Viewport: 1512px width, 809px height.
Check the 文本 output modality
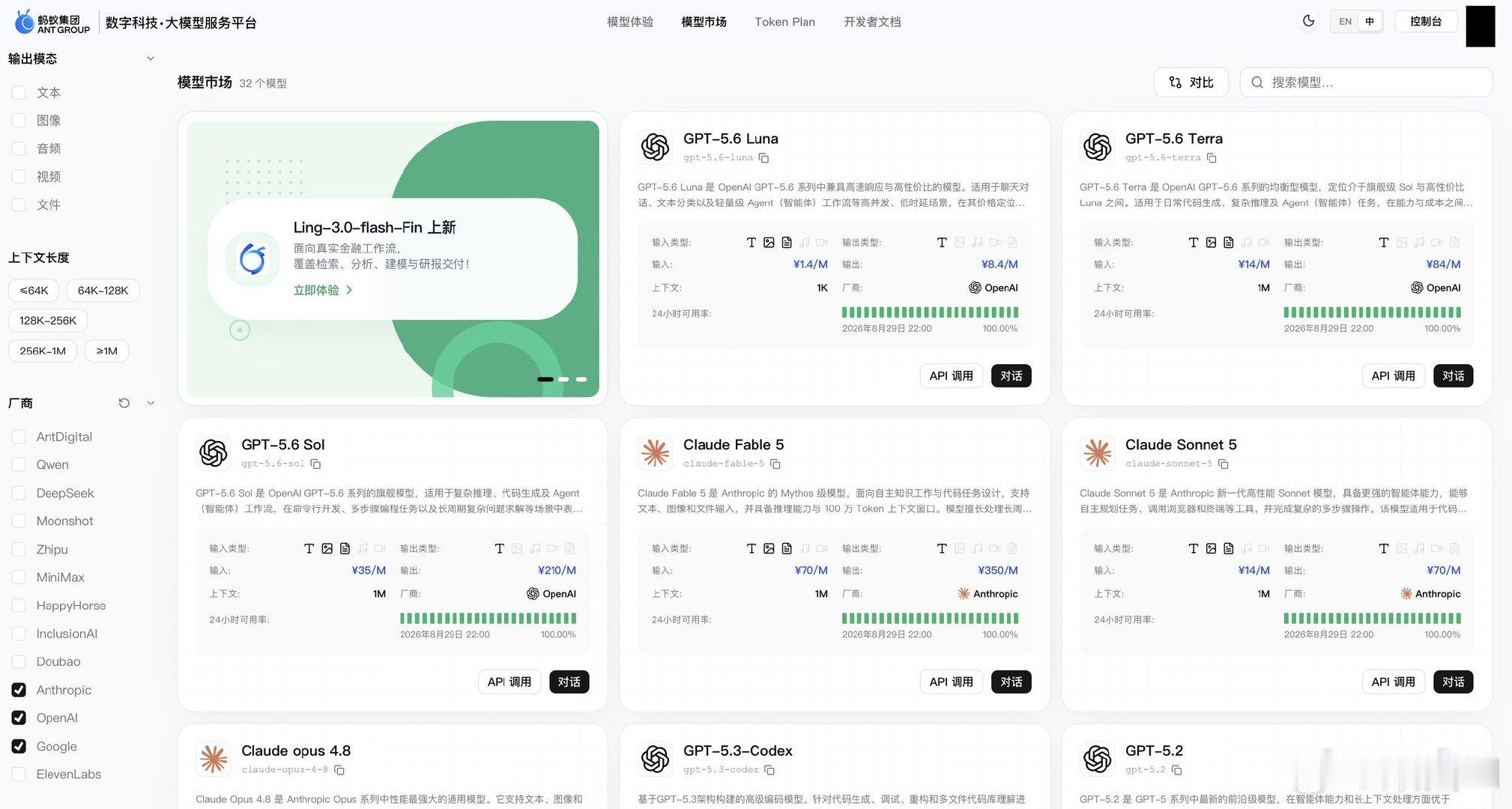(x=19, y=92)
